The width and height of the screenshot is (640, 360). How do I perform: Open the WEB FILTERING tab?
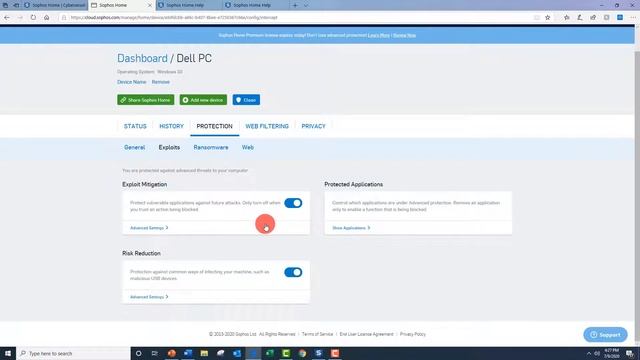click(267, 126)
